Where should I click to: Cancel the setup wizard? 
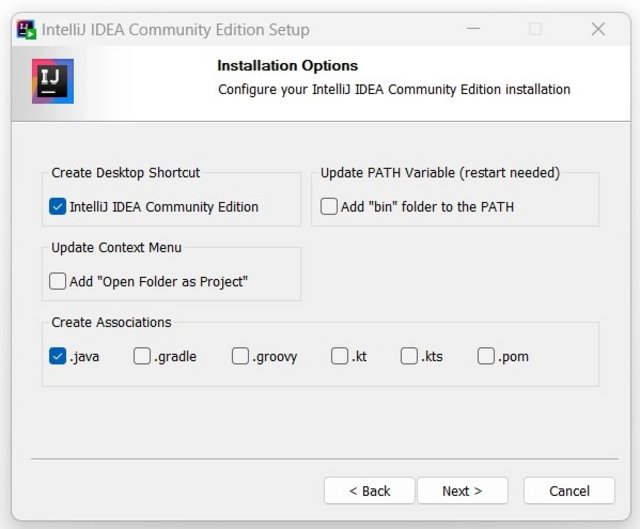(569, 491)
